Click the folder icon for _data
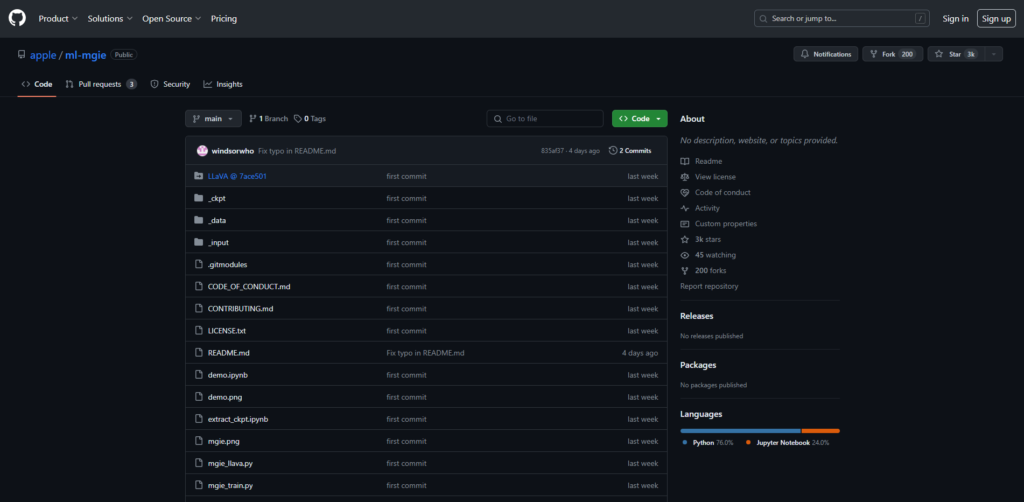Image resolution: width=1024 pixels, height=502 pixels. tap(199, 221)
